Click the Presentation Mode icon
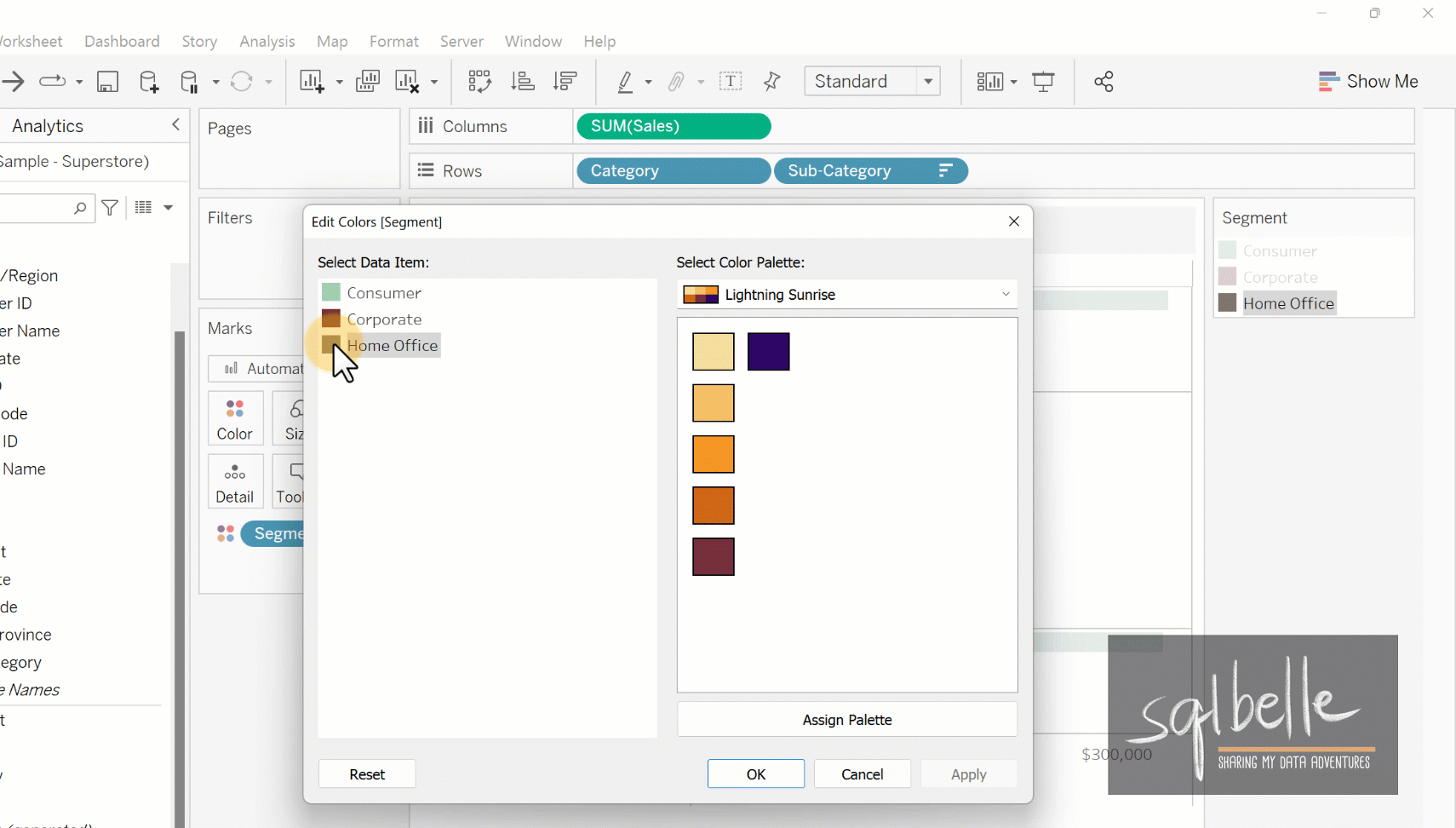 point(1044,82)
